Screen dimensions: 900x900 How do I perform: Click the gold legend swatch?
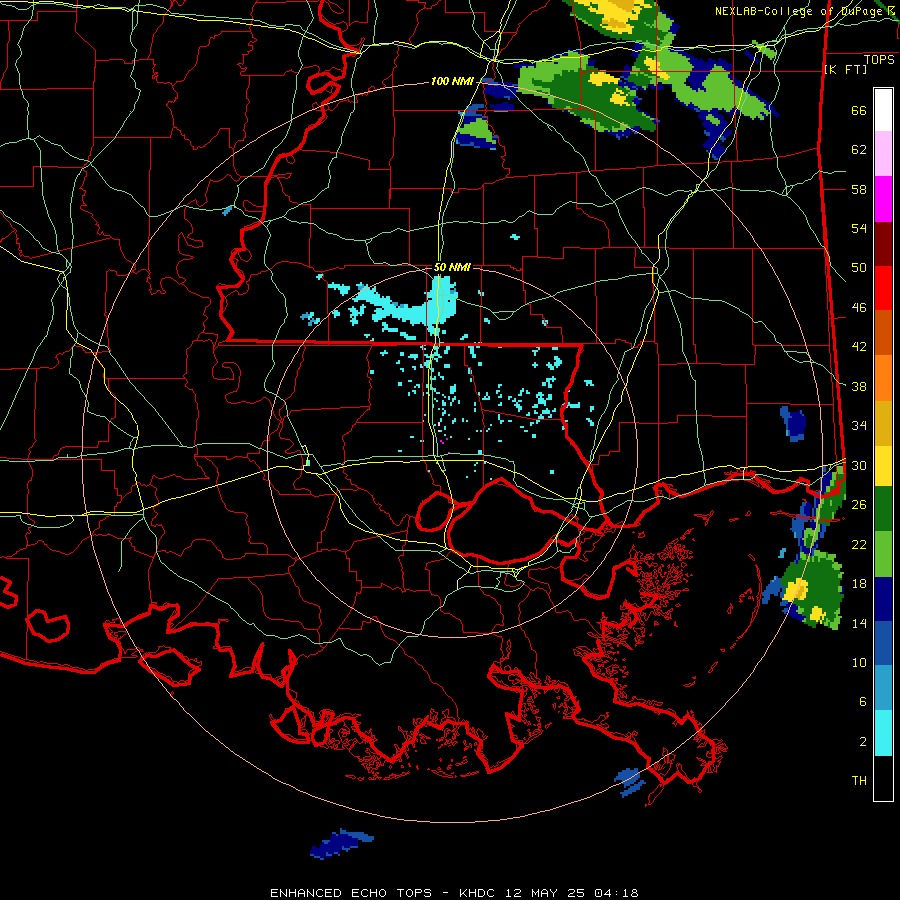click(883, 424)
